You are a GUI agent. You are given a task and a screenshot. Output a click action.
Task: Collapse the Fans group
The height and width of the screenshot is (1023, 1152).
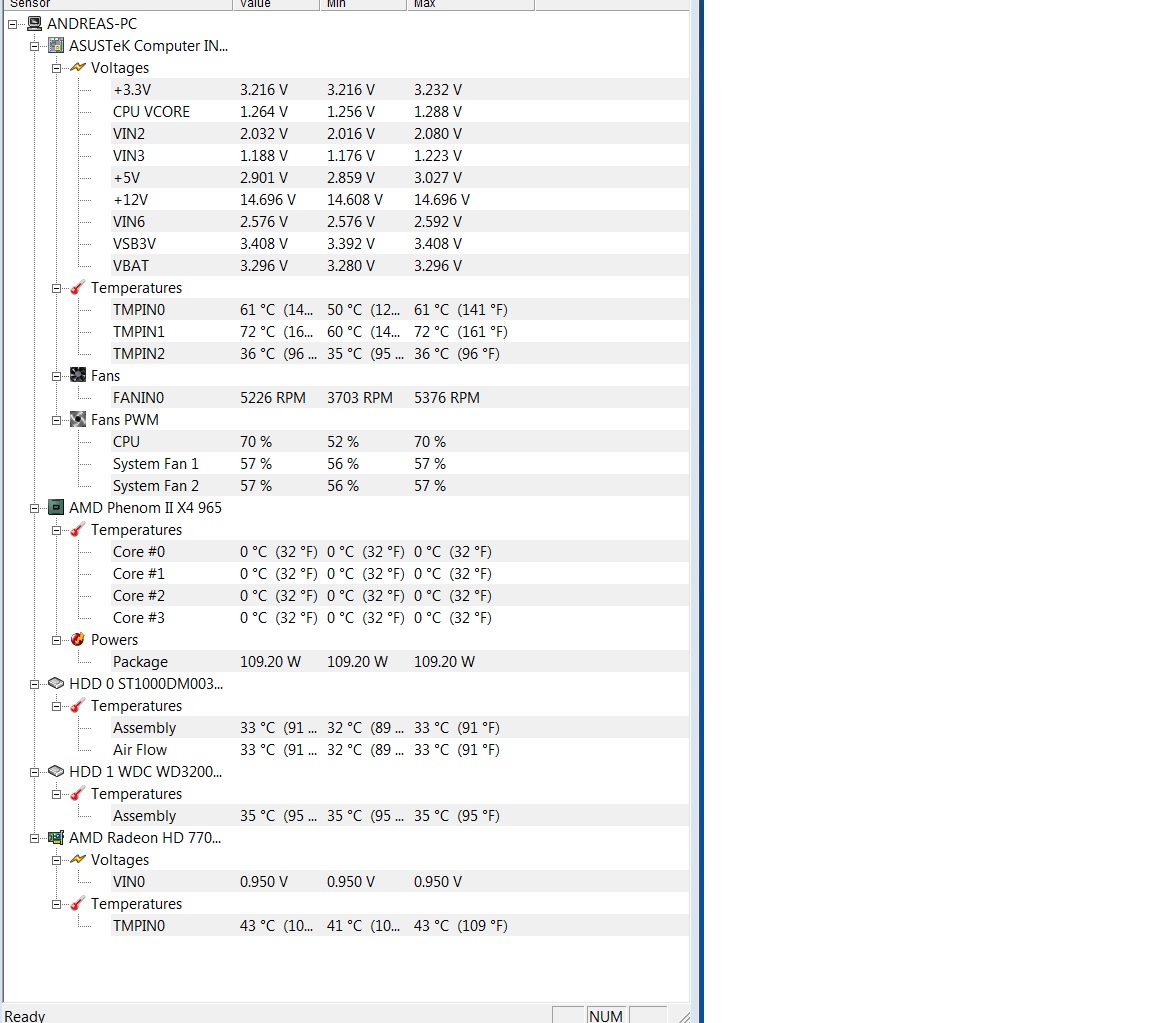(57, 376)
